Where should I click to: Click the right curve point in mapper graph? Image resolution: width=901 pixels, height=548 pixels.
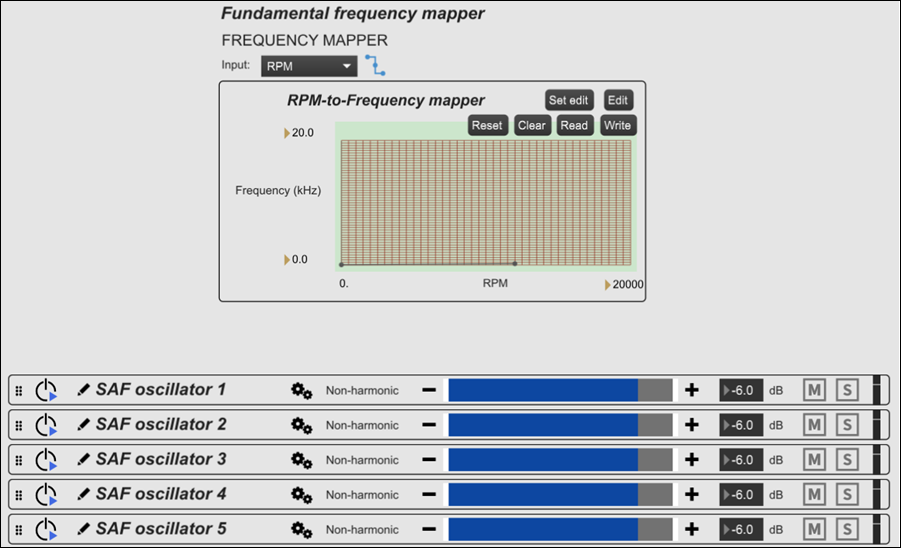(x=515, y=264)
